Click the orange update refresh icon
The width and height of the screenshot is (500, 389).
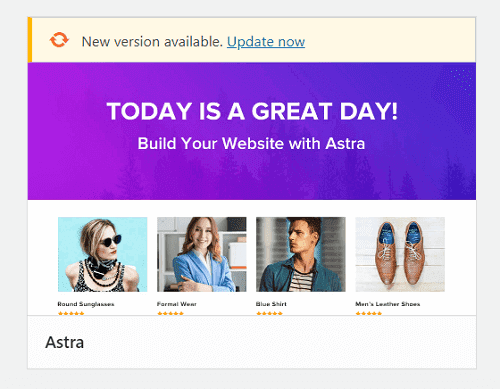(x=59, y=40)
